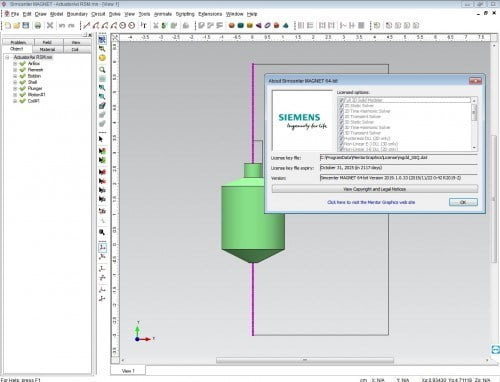Click the ruler origin corner icon
The image size is (500, 382).
115,37
